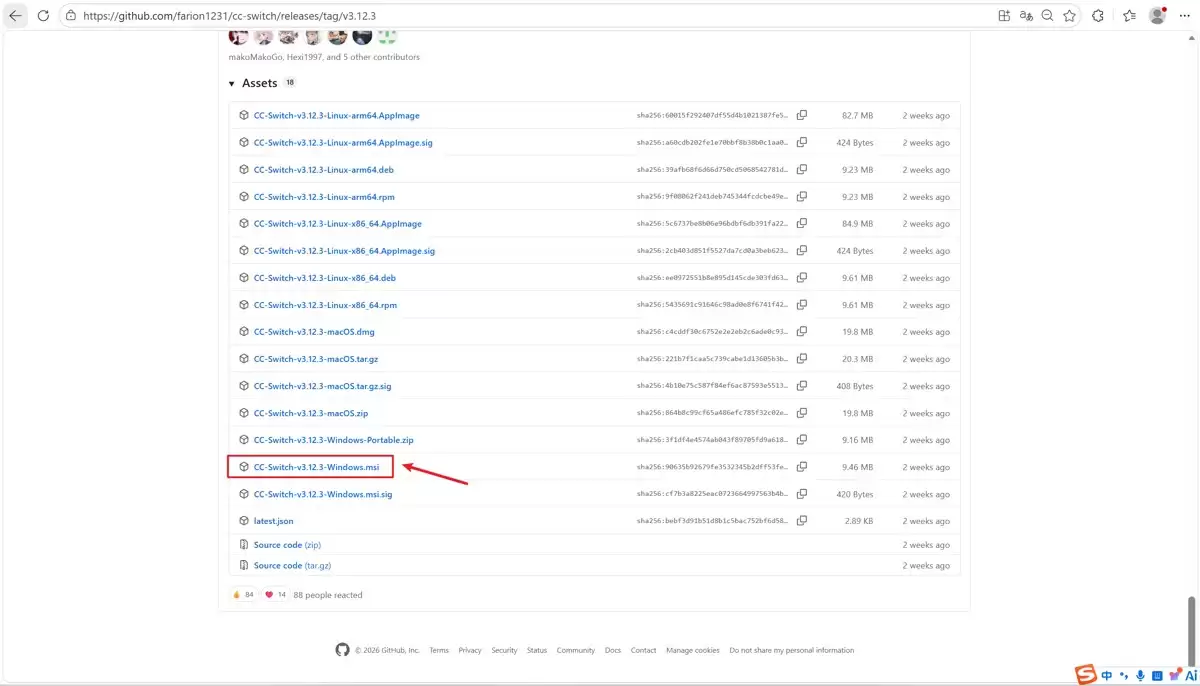
Task: Download Source code (zip)
Action: point(287,545)
